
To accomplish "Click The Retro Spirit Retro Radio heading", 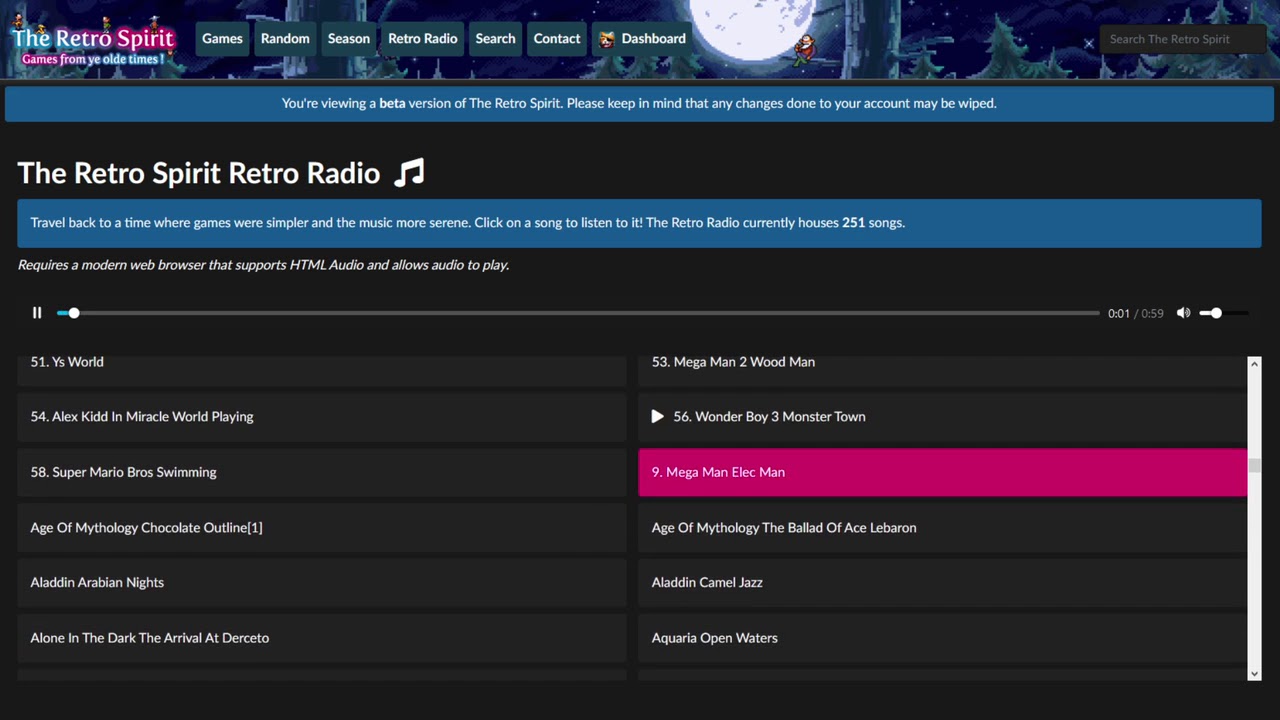I will pos(199,173).
